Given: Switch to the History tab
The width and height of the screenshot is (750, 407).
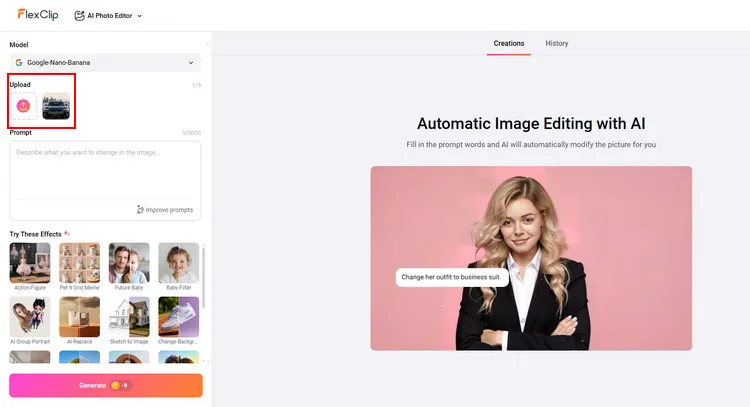Looking at the screenshot, I should 557,44.
